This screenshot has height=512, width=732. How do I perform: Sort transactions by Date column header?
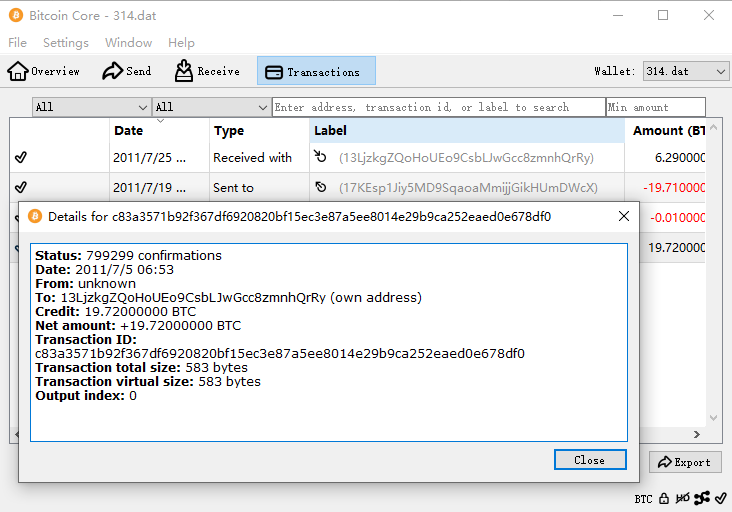coord(129,131)
